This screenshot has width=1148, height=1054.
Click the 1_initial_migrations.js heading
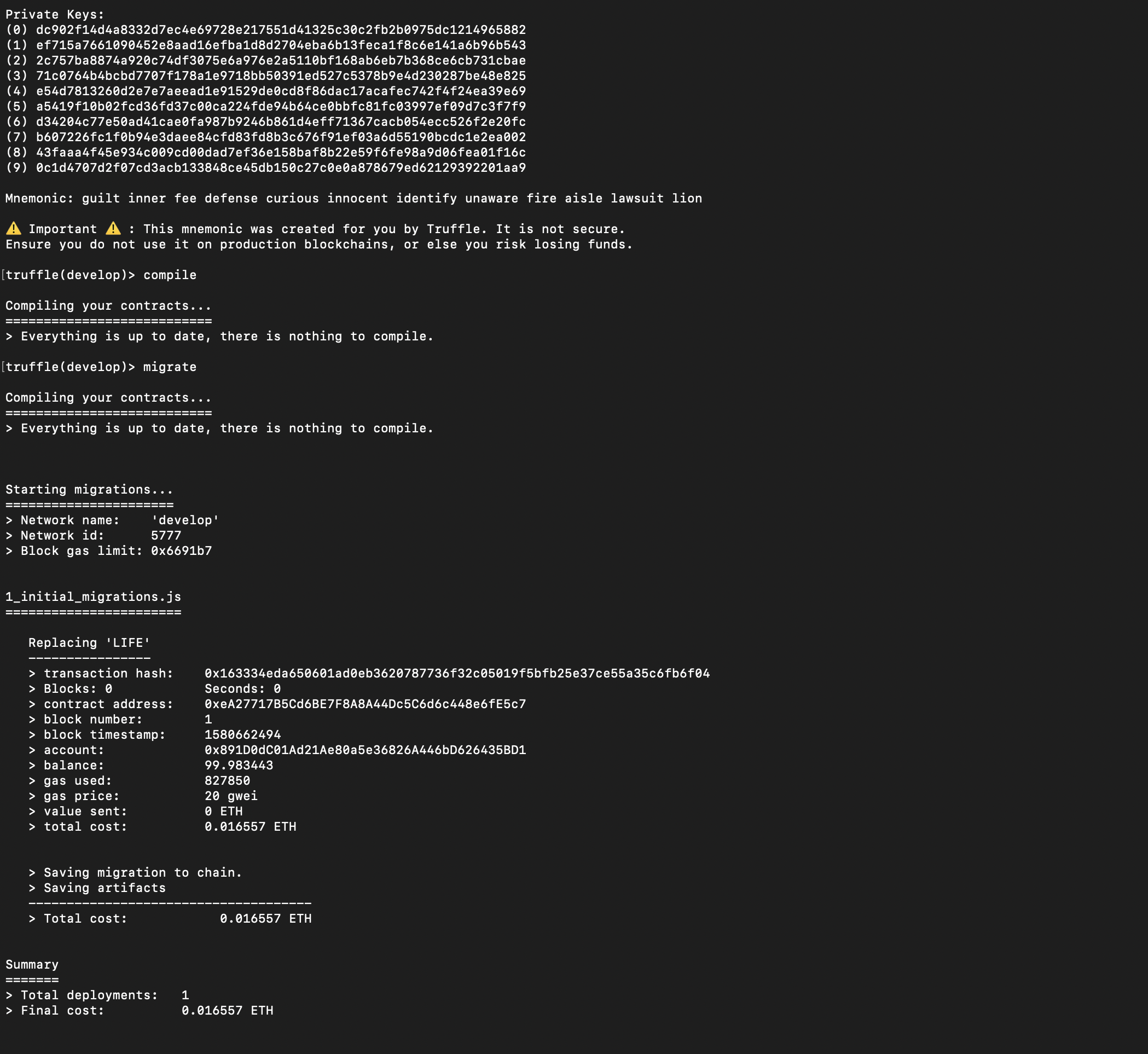93,597
